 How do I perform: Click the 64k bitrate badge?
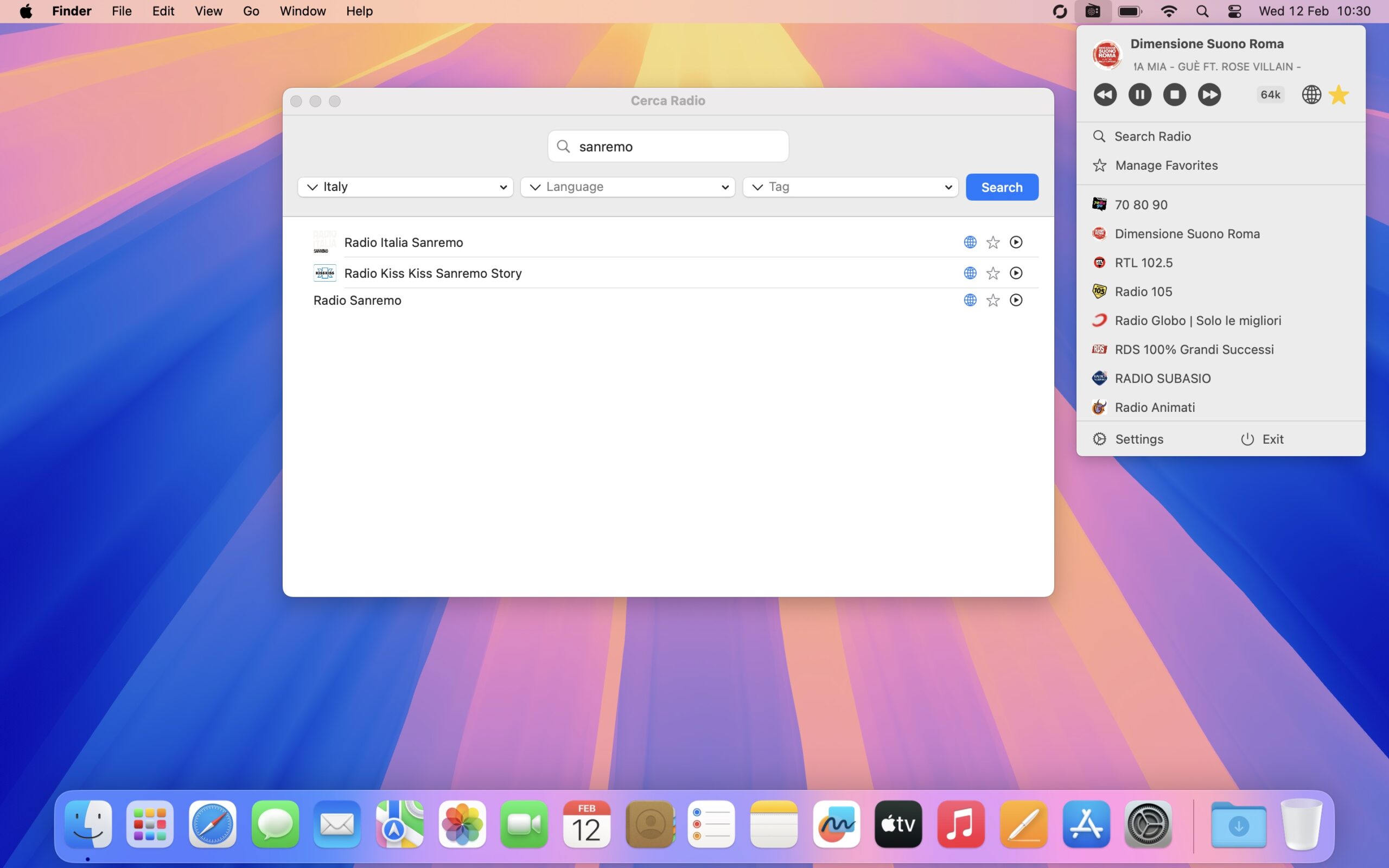pyautogui.click(x=1270, y=95)
